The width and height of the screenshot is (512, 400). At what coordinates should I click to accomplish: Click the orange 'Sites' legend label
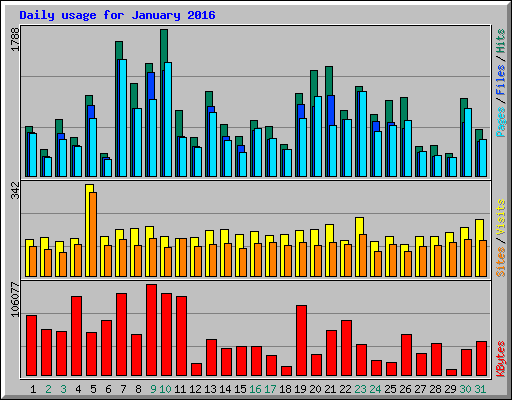(501, 262)
